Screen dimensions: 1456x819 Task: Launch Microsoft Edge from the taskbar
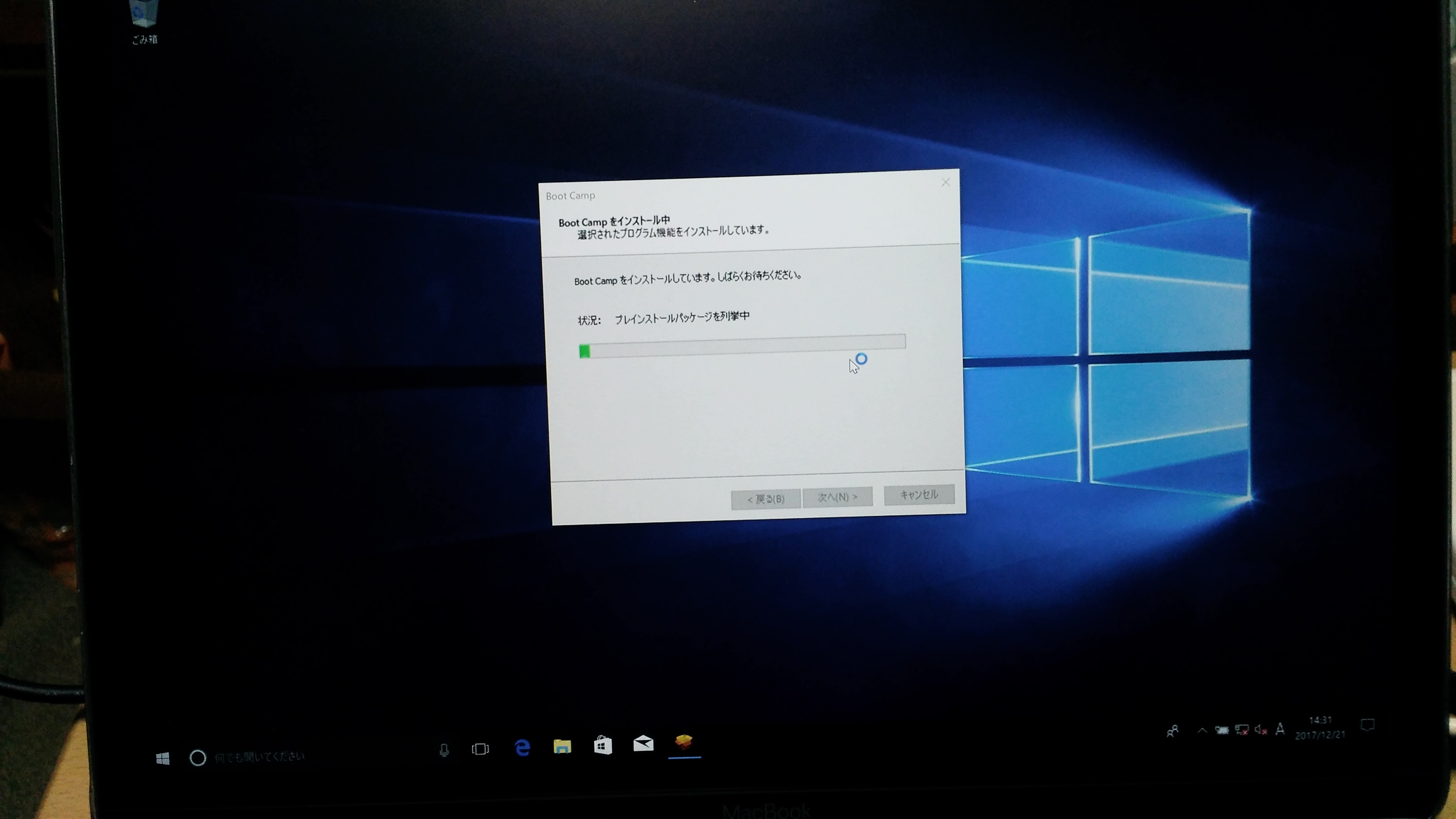pos(522,747)
